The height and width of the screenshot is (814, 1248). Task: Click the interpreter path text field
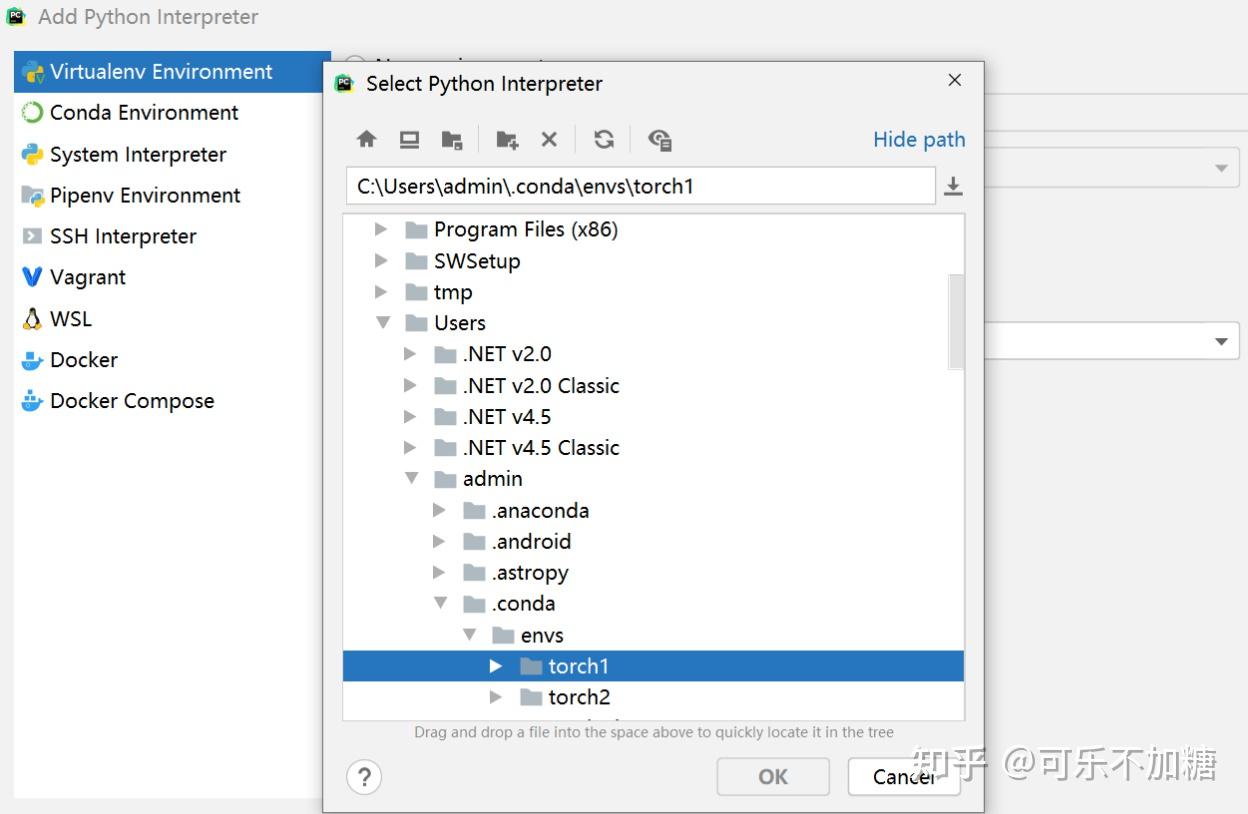pos(641,186)
